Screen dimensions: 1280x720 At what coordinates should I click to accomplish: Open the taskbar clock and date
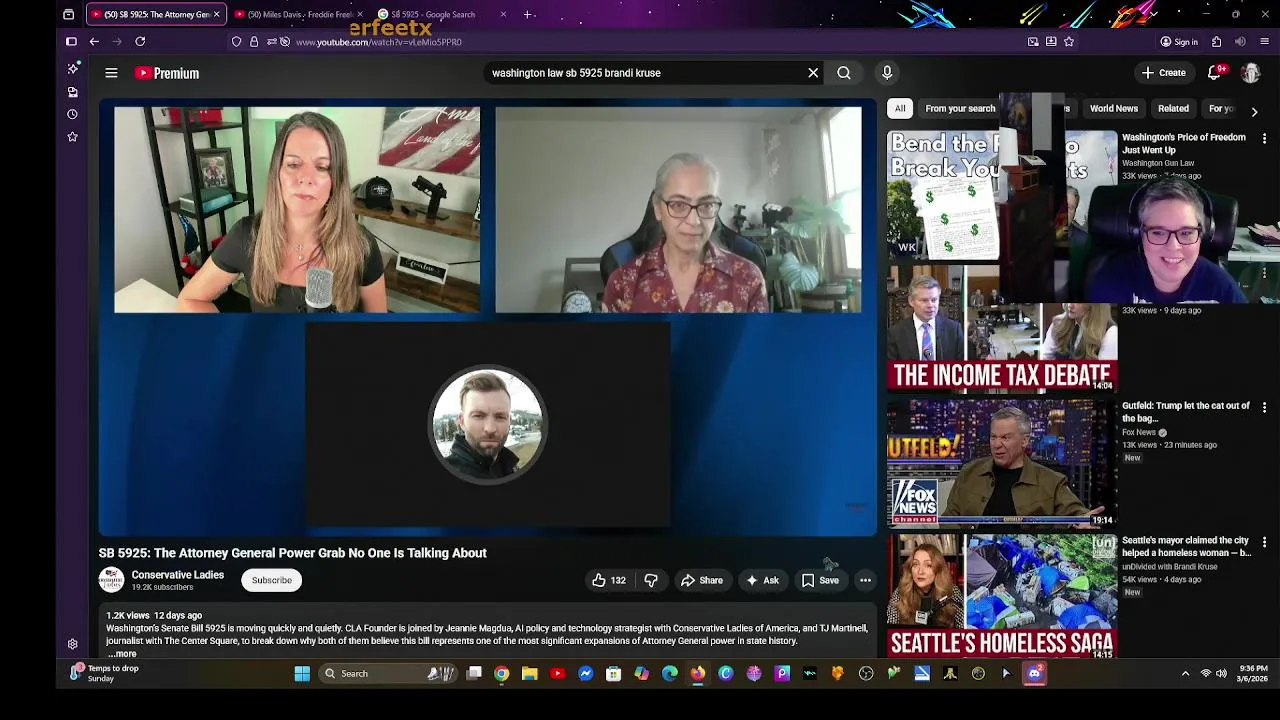pos(1252,674)
